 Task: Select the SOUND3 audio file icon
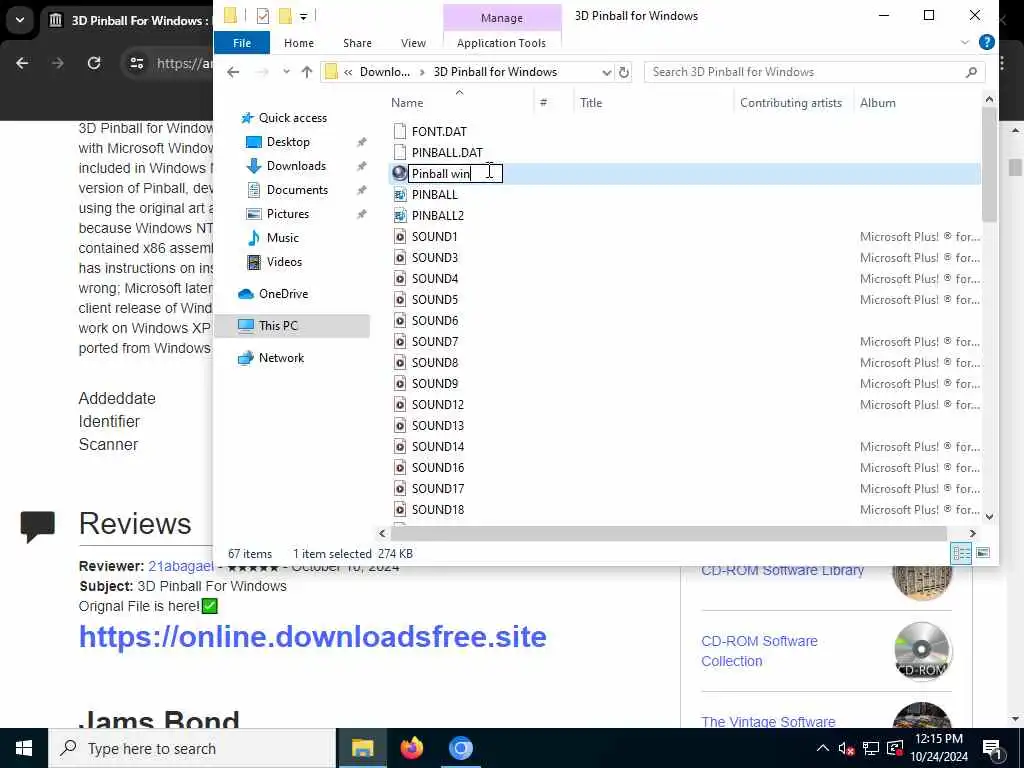[400, 257]
